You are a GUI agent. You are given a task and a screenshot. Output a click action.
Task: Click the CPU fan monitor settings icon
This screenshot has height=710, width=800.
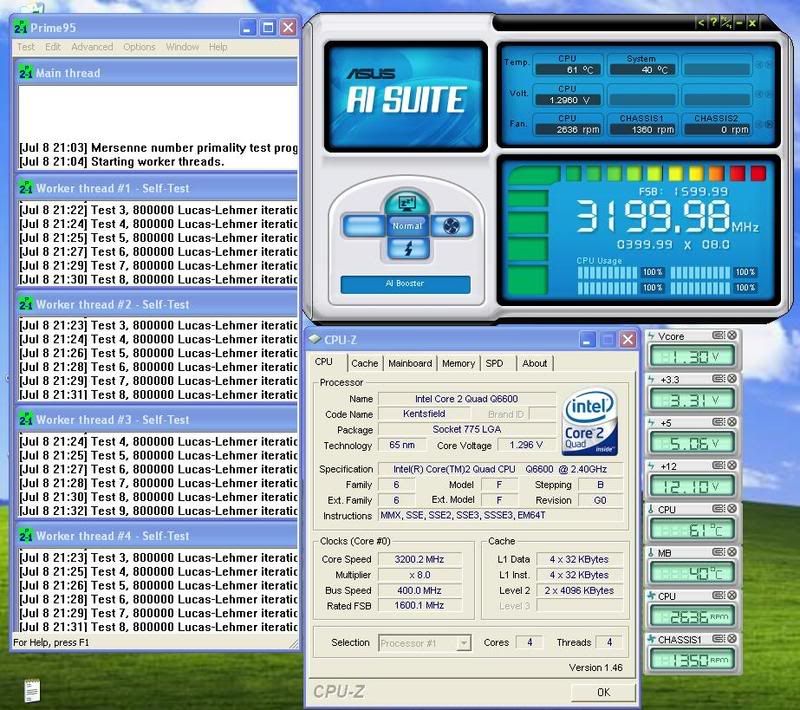pos(718,595)
